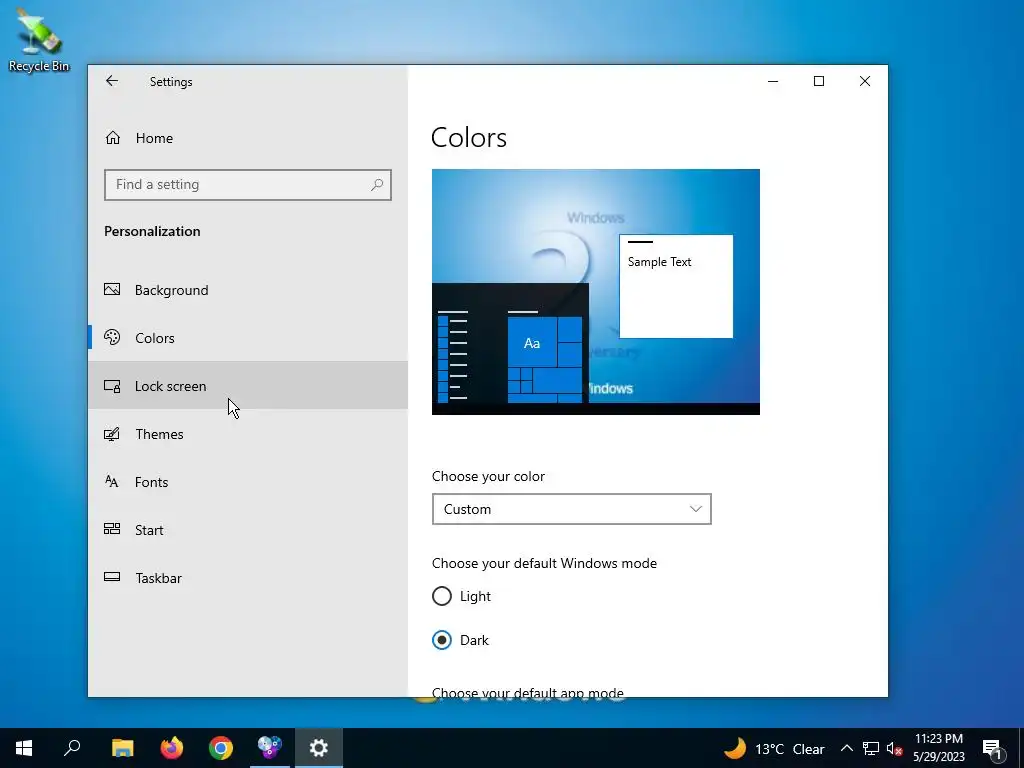Open Taskbar personalization settings
1024x768 pixels.
pos(248,578)
